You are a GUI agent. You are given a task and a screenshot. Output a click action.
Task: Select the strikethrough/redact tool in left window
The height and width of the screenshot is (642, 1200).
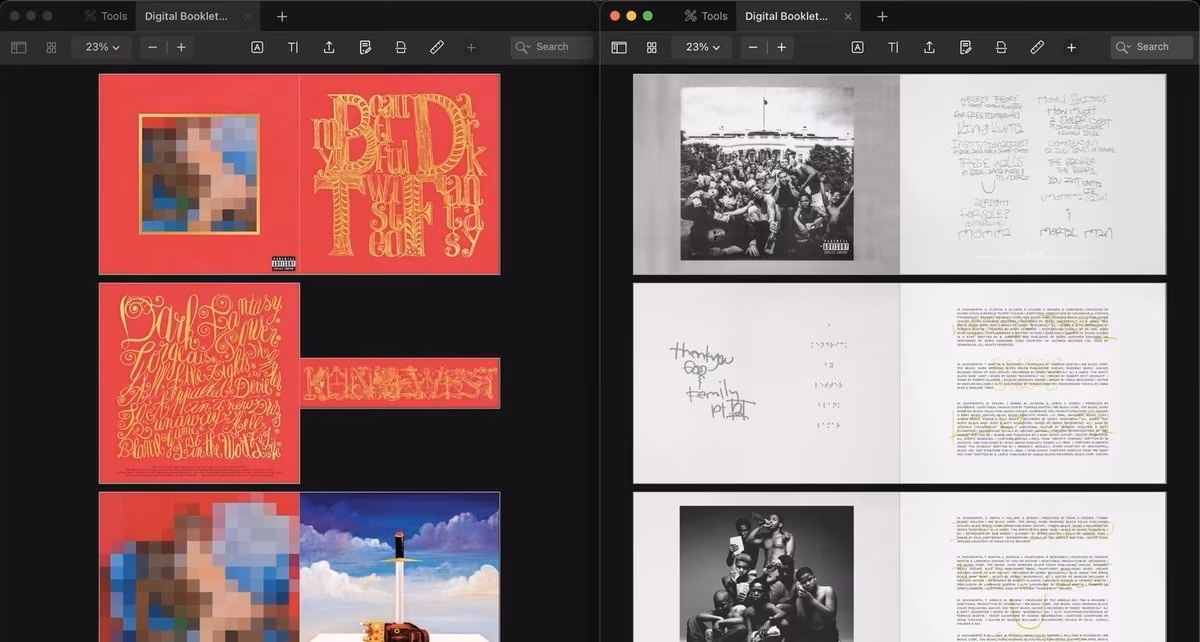click(x=401, y=47)
